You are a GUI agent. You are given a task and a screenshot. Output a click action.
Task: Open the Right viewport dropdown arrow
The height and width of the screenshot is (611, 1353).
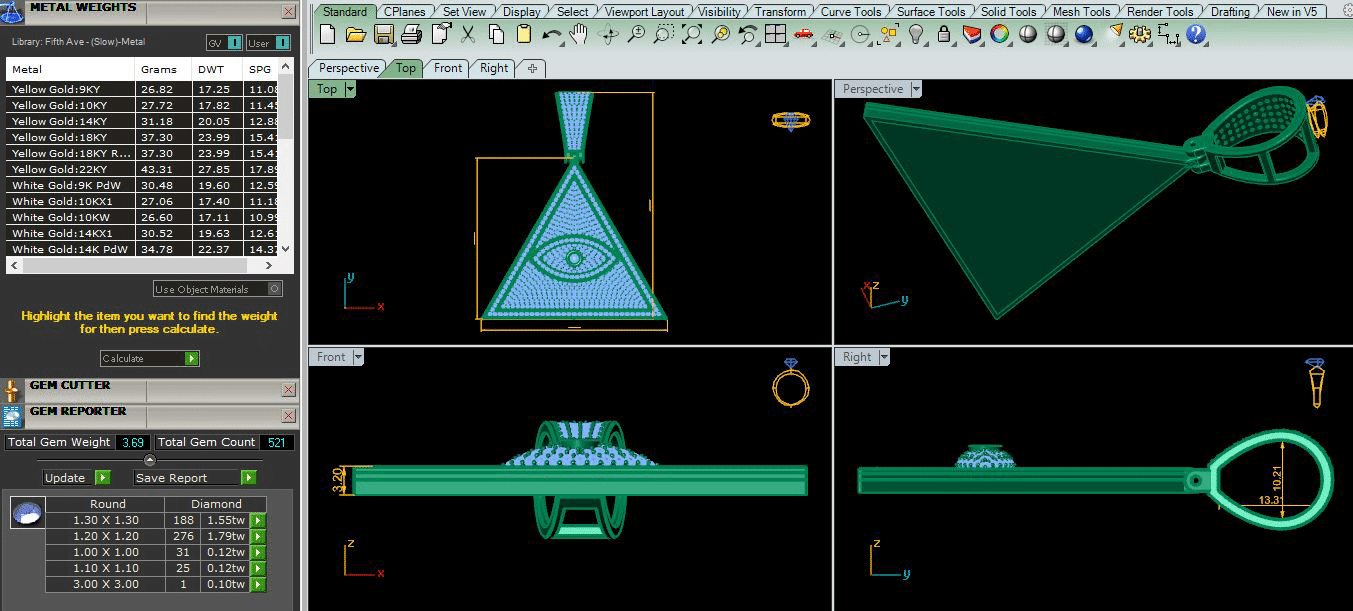point(884,357)
